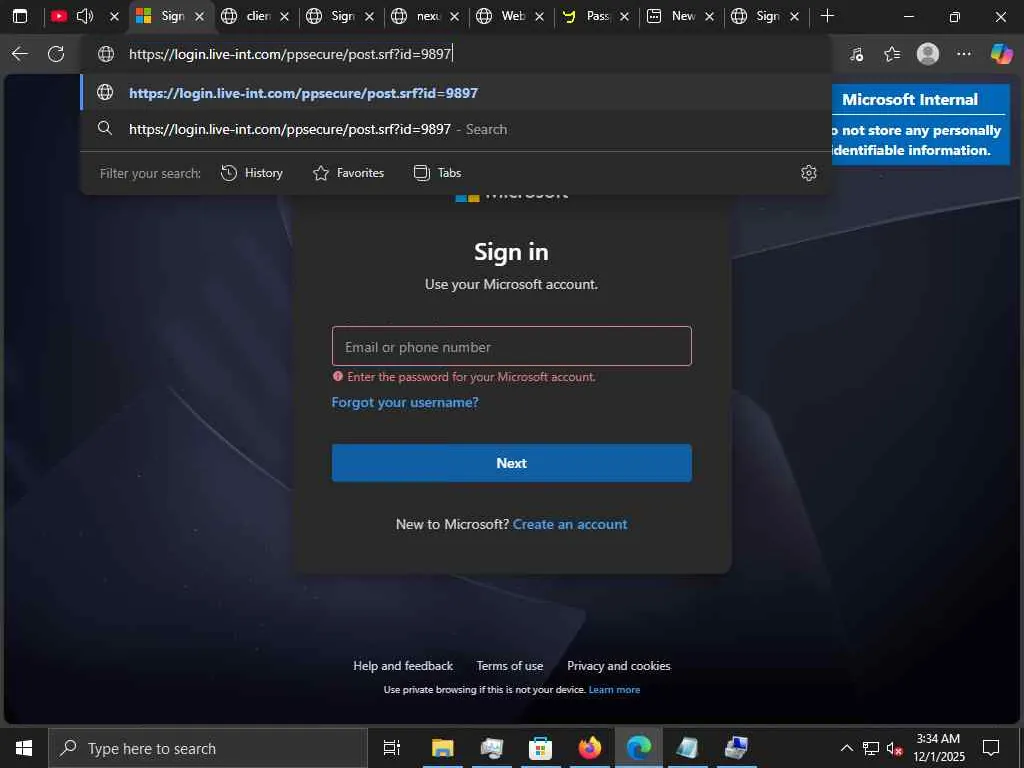Open the network status tray icon
This screenshot has width=1024, height=768.
pyautogui.click(x=871, y=748)
